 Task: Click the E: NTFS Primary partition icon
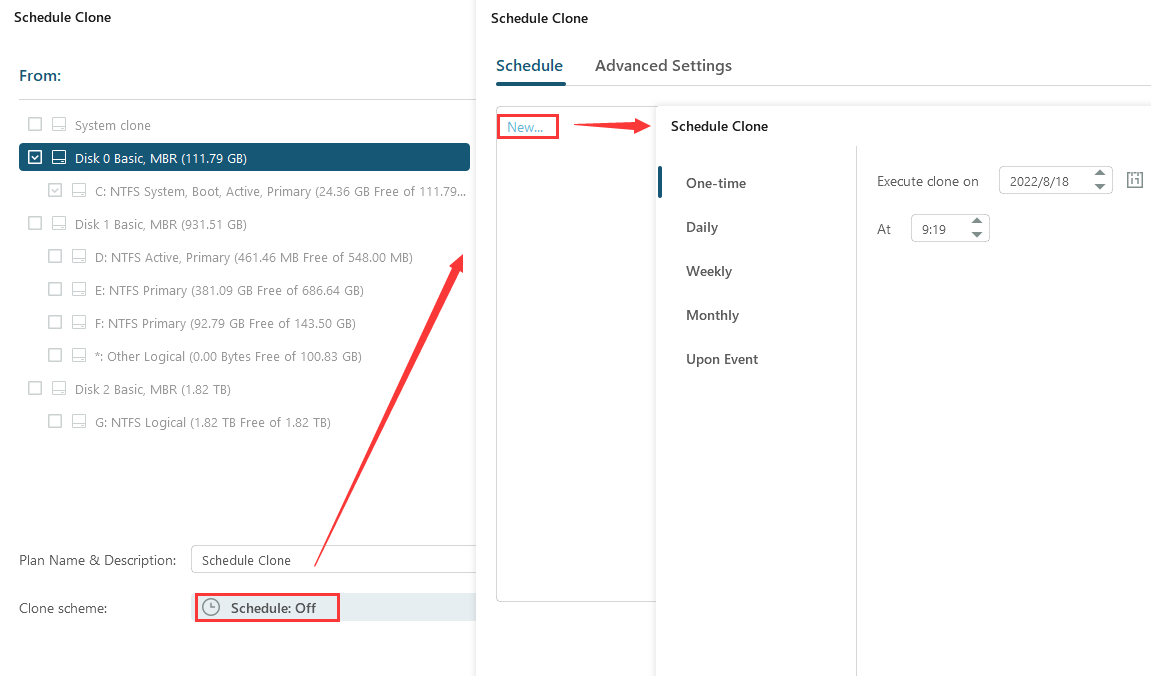[x=79, y=289]
